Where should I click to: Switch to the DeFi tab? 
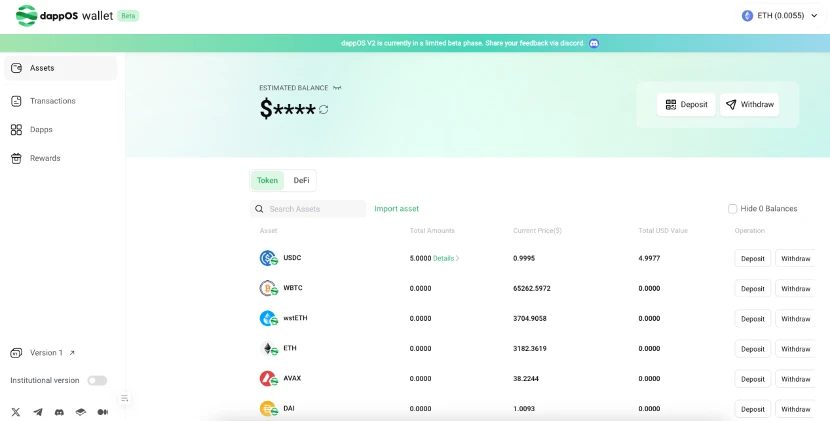(x=301, y=181)
